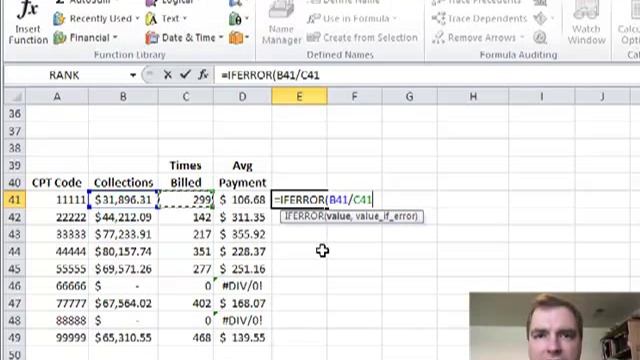Image resolution: width=640 pixels, height=360 pixels.
Task: Expand the Name Box dropdown arrow
Action: click(133, 75)
